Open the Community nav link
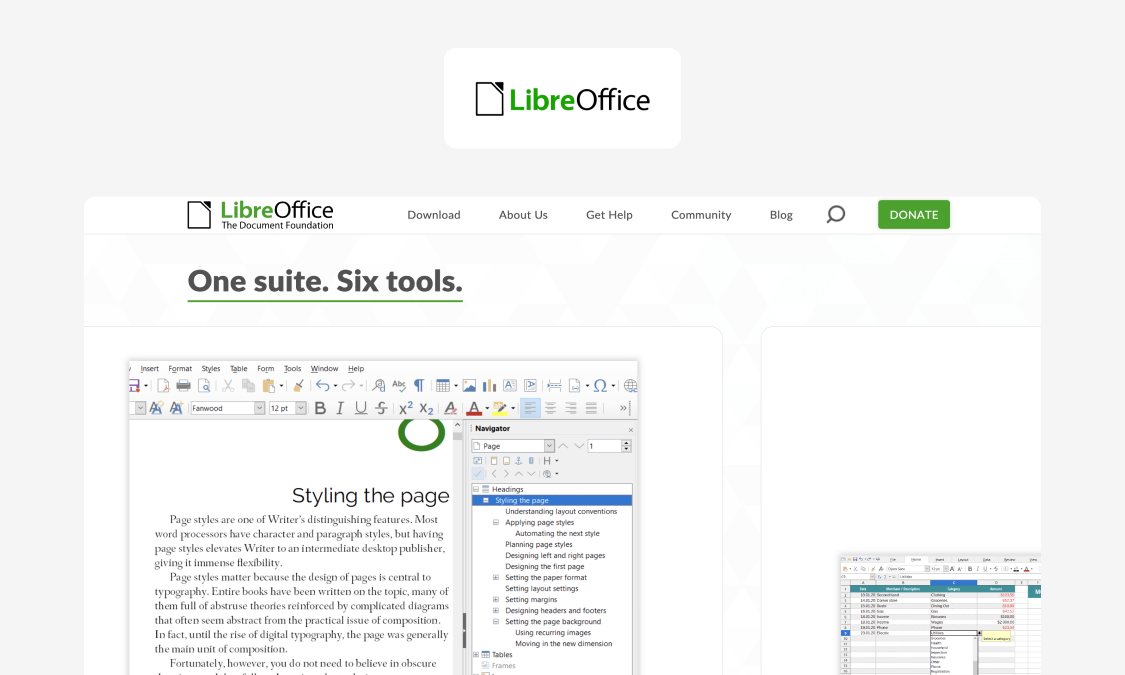The image size is (1125, 675). (x=701, y=214)
